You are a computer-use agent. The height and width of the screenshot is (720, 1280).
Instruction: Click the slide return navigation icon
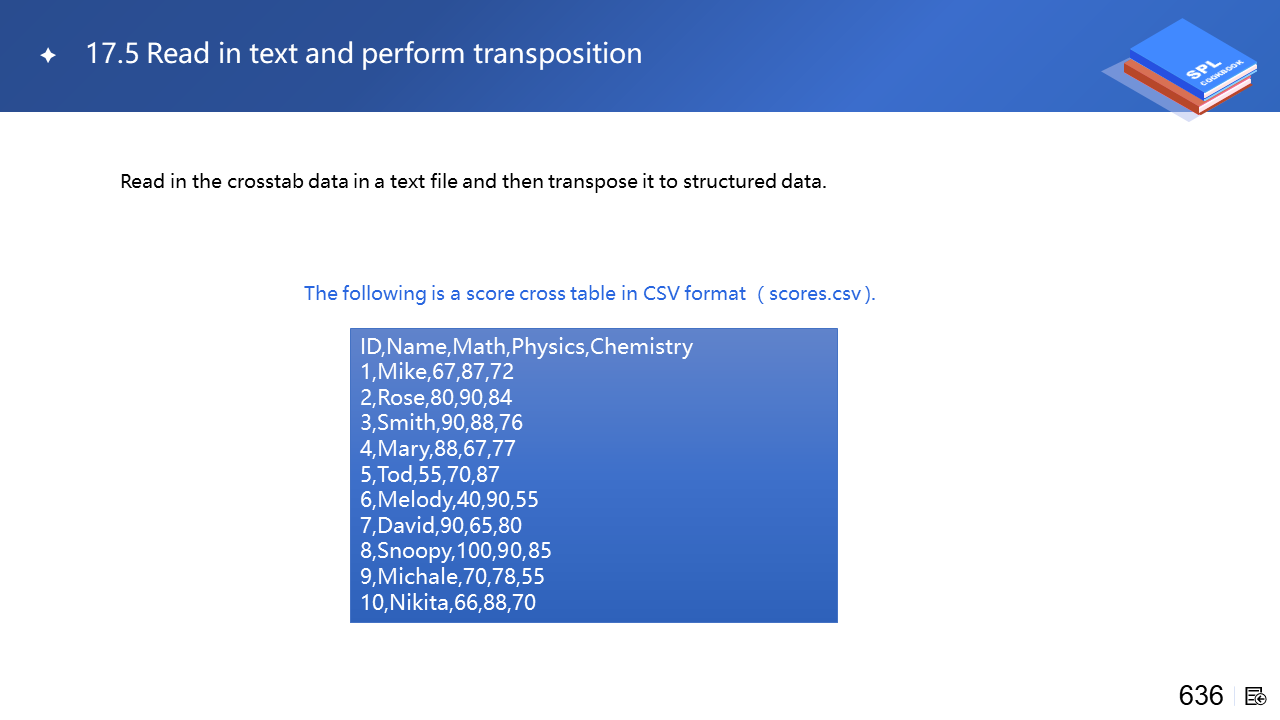pos(1256,696)
